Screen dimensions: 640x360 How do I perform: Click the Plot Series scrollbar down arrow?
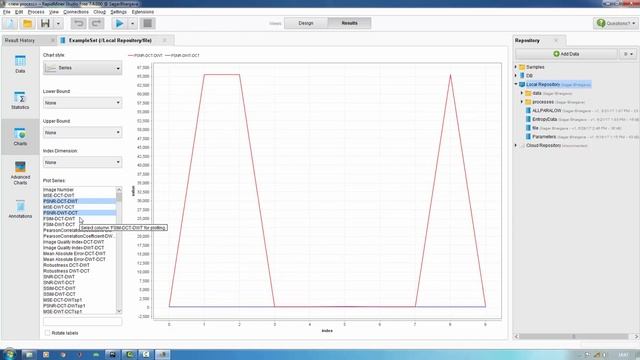pos(119,311)
